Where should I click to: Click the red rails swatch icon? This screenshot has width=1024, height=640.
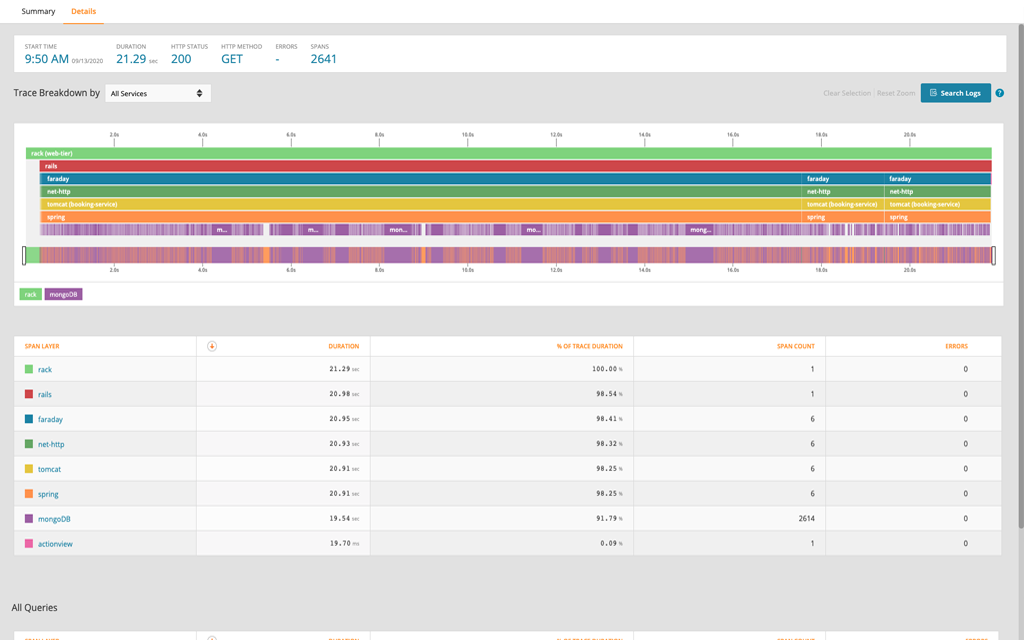(x=29, y=394)
